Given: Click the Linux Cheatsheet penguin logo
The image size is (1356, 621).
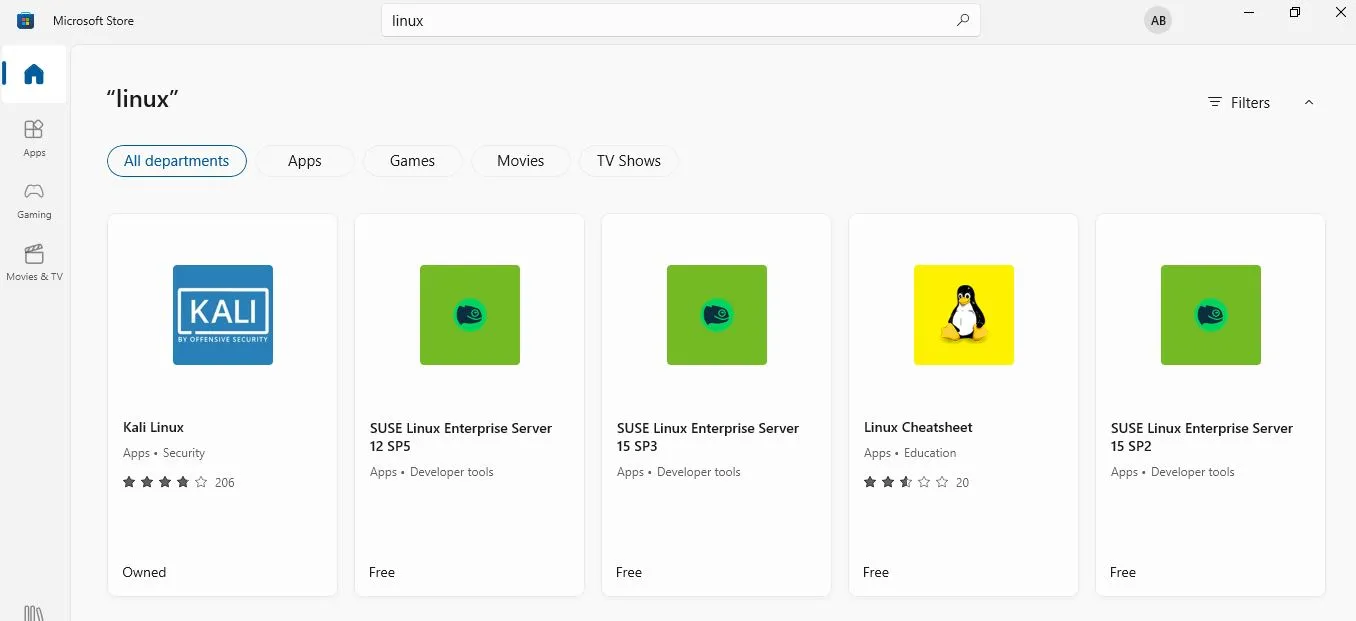Looking at the screenshot, I should (x=964, y=315).
